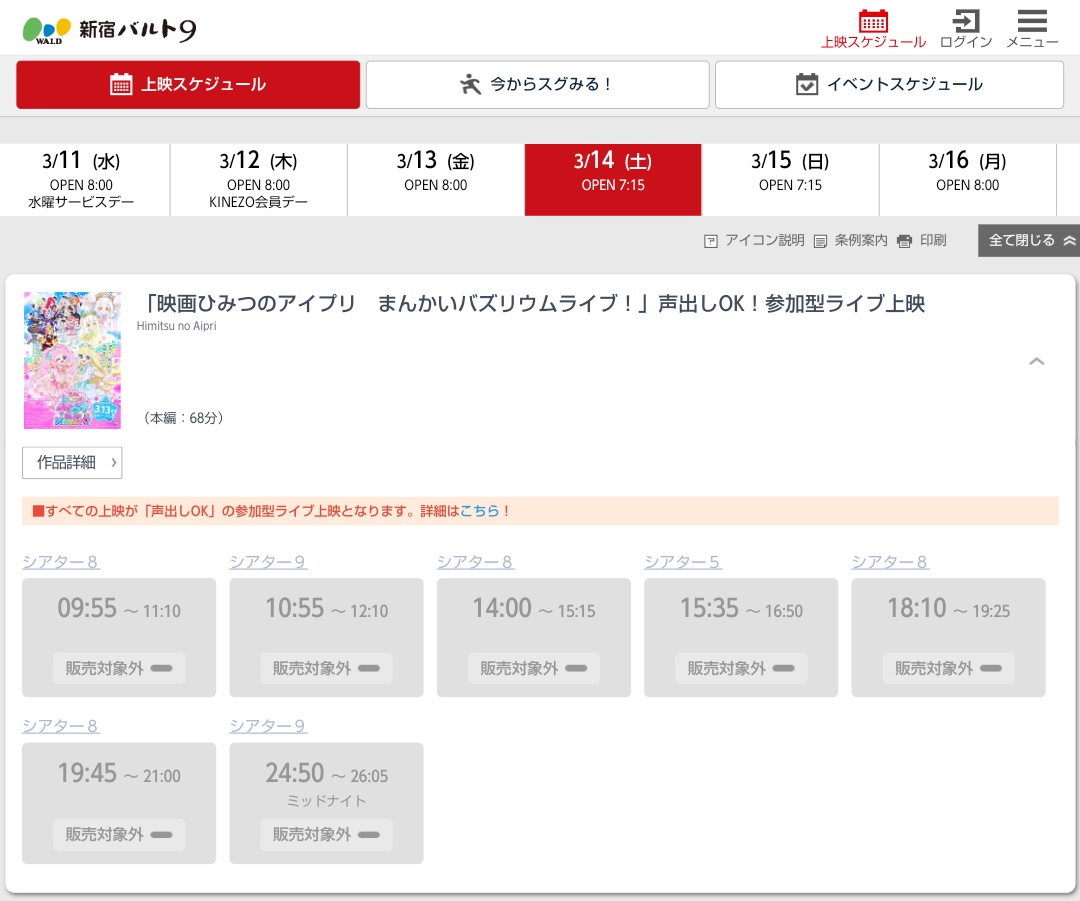1080x901 pixels.
Task: Click the 印刷 print link
Action: pyautogui.click(x=922, y=240)
